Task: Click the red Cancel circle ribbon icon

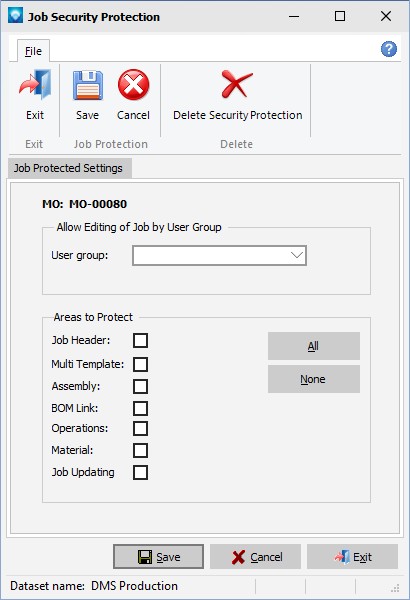Action: click(133, 85)
